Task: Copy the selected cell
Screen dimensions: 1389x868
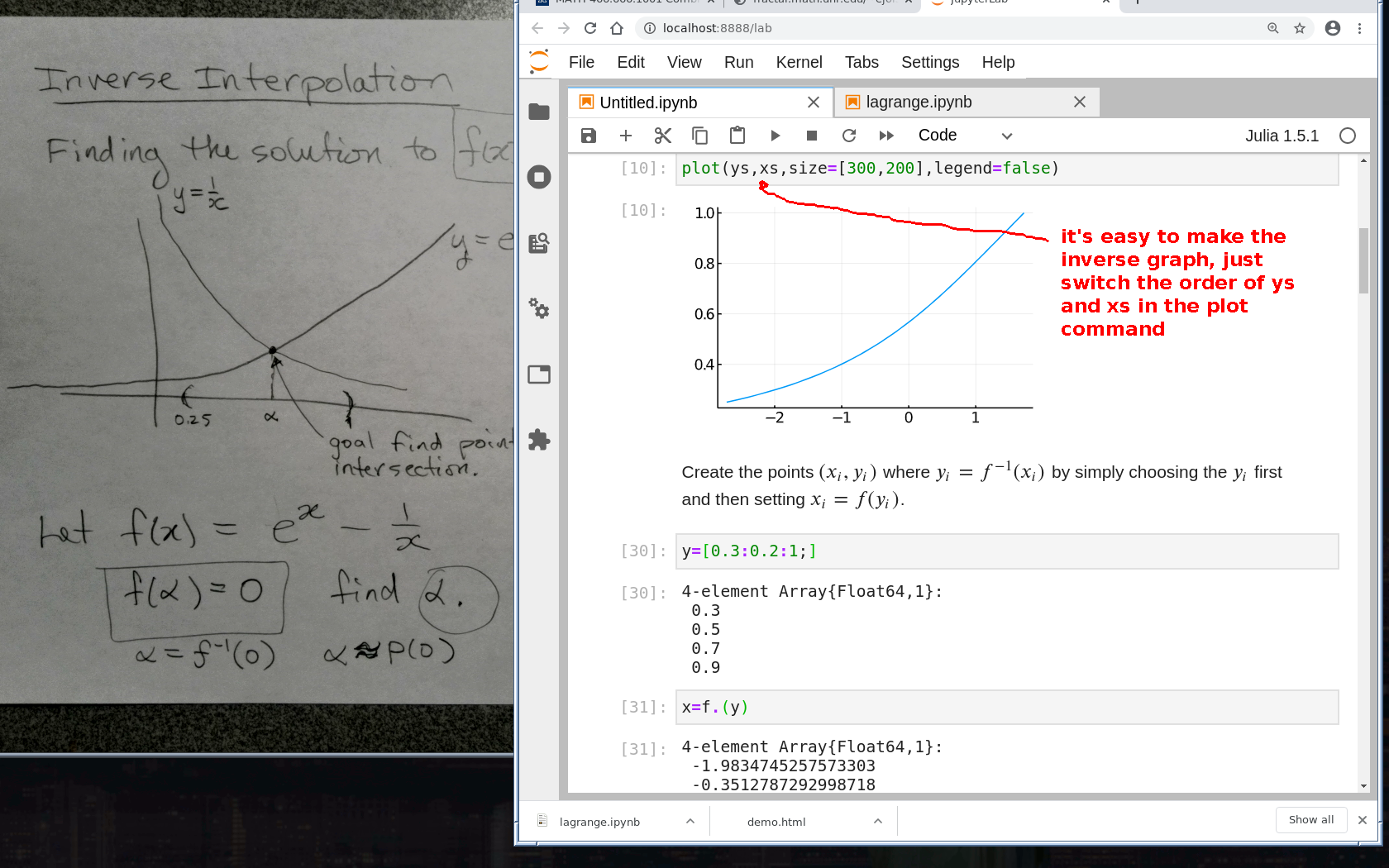Action: (699, 136)
